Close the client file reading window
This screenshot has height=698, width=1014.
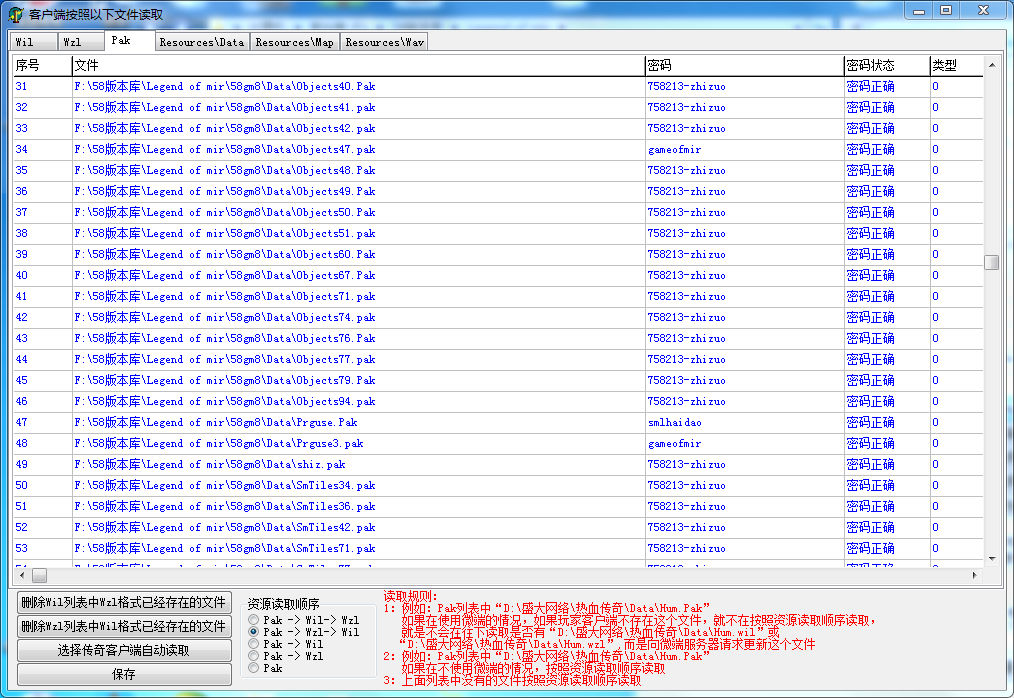point(984,11)
